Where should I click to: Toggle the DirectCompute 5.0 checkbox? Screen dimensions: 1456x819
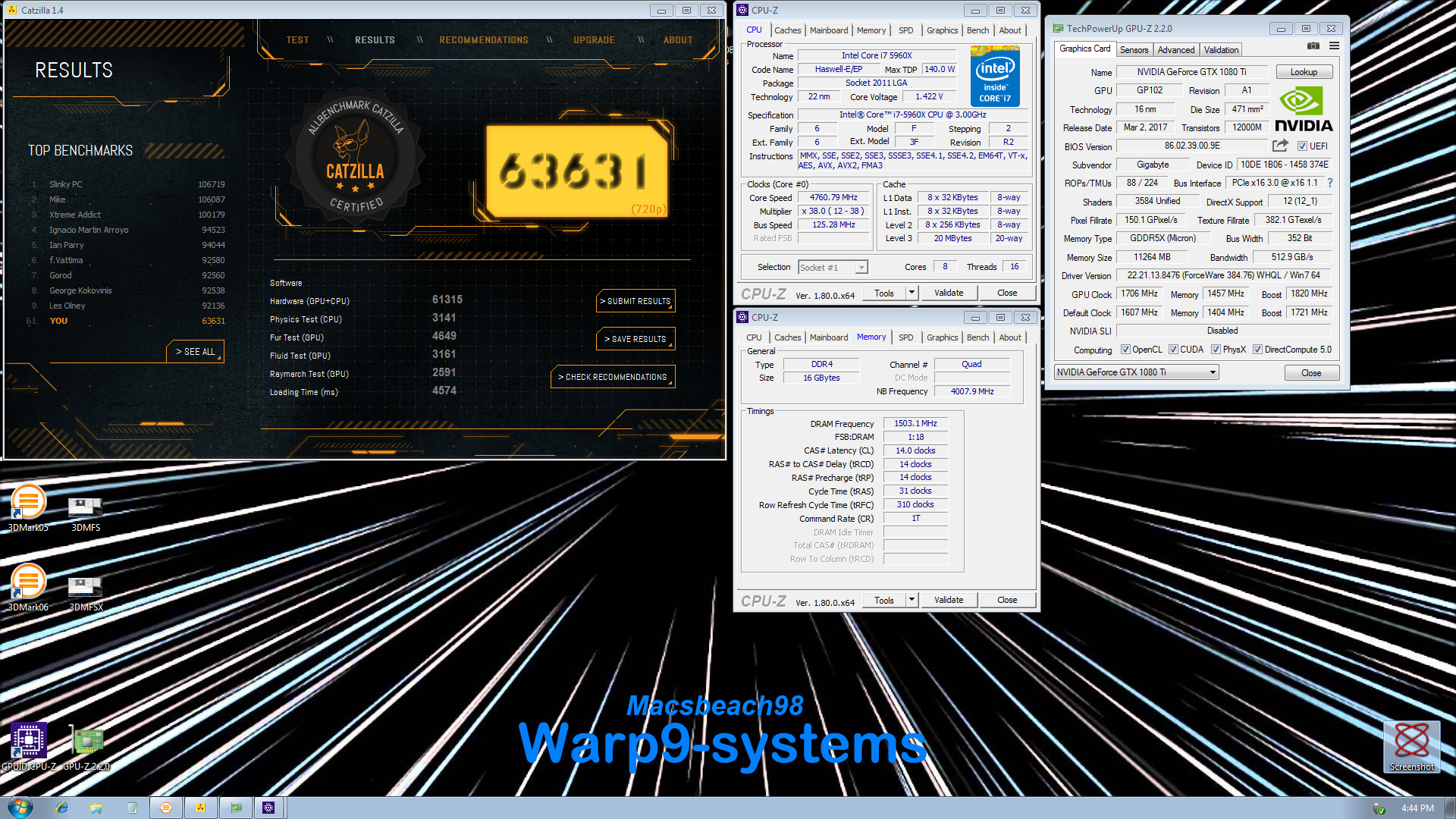(1257, 350)
